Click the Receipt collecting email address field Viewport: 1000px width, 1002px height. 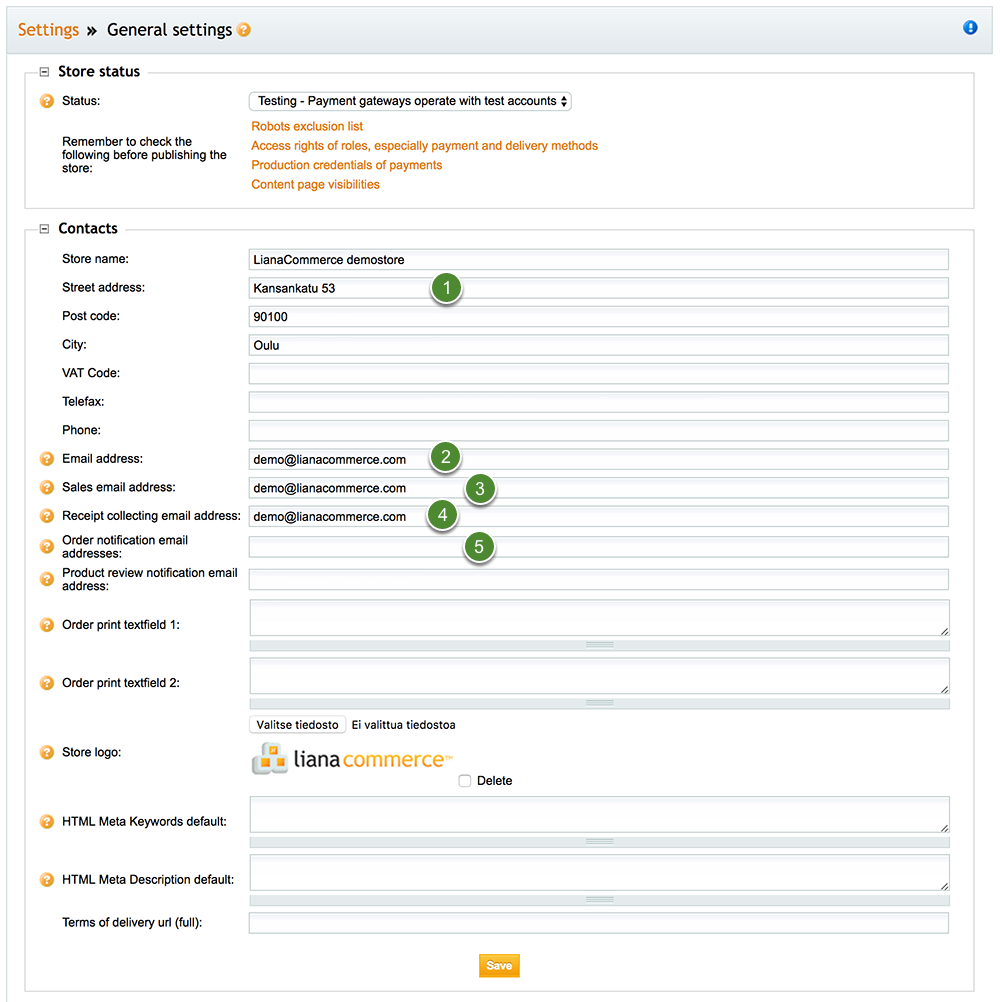point(599,516)
